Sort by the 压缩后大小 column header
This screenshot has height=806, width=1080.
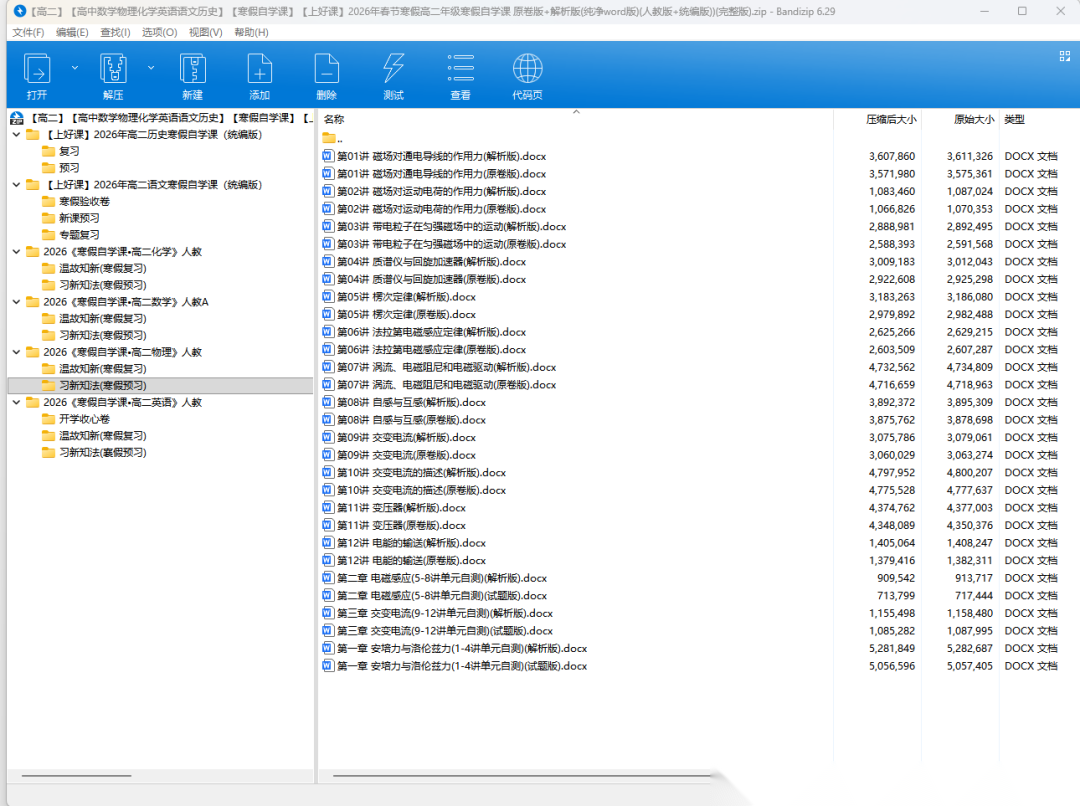(890, 119)
